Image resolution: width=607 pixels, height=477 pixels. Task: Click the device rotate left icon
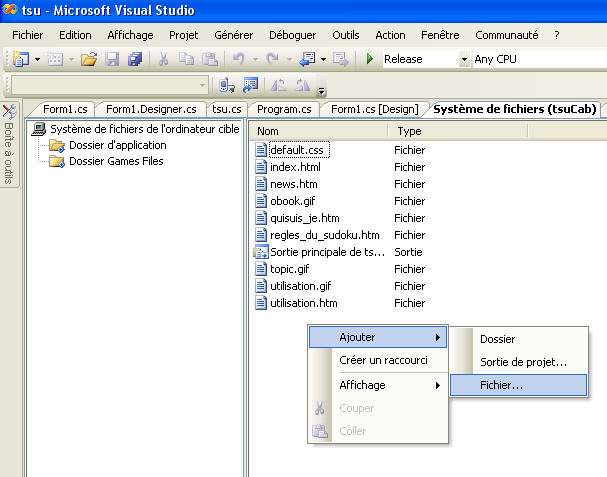click(279, 85)
